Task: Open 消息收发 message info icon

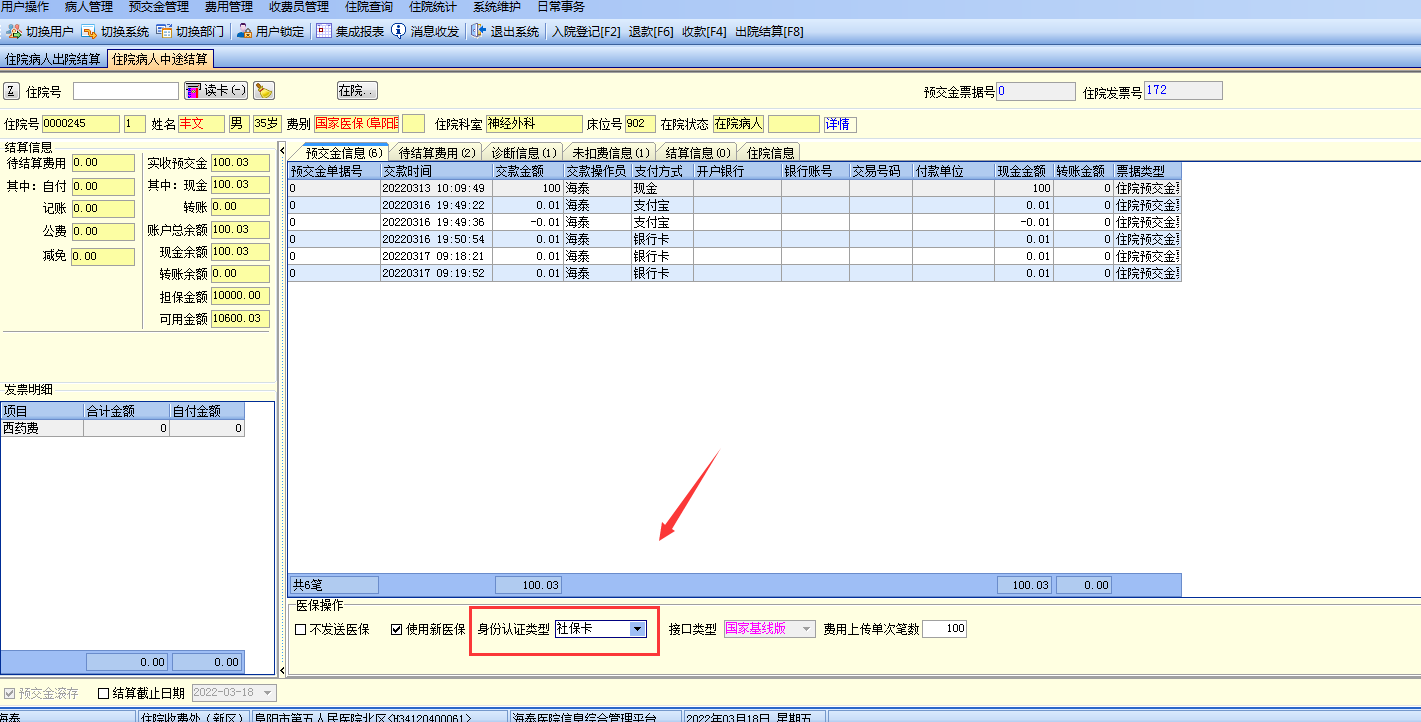Action: point(399,31)
